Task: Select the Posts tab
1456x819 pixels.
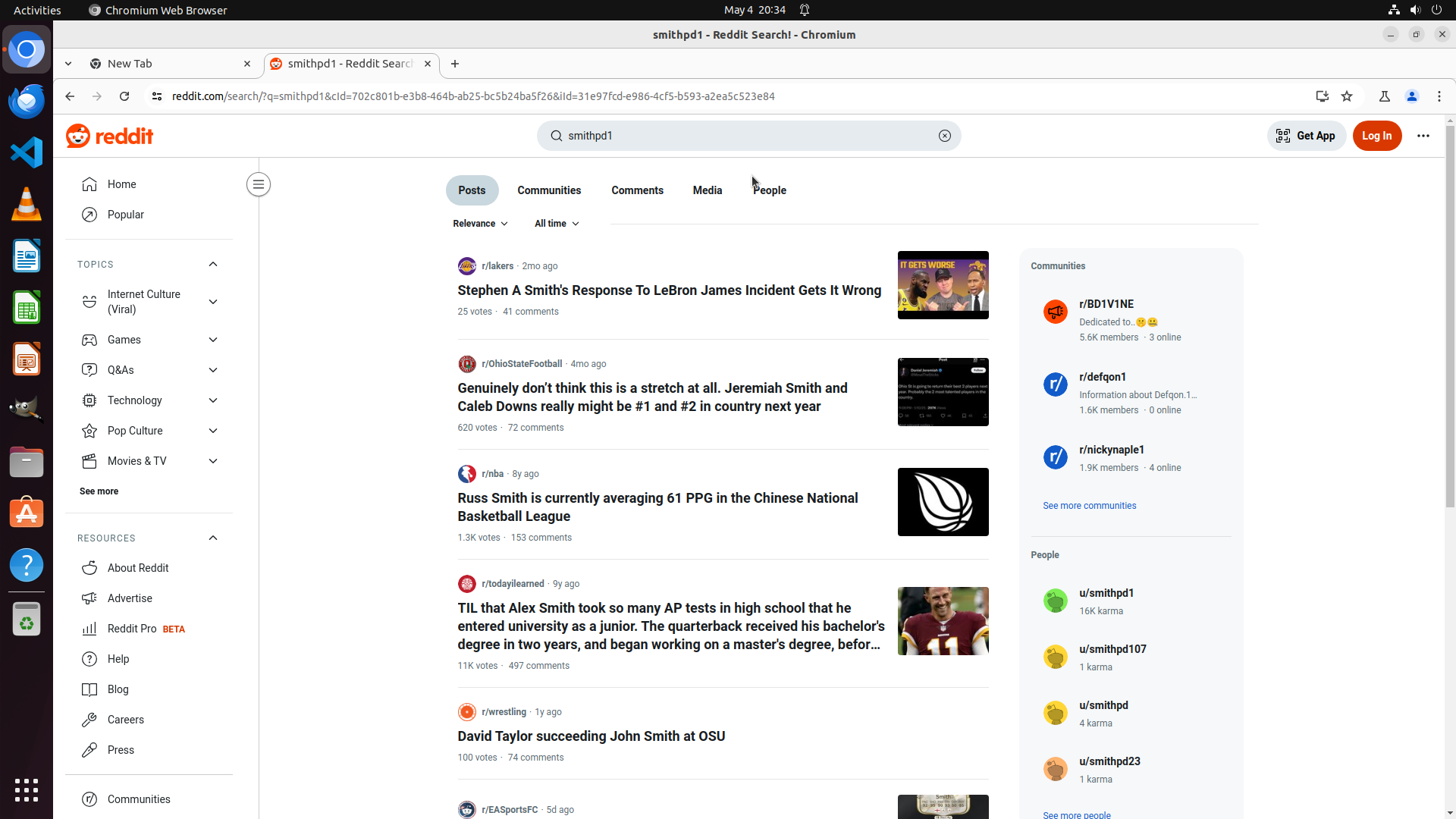Action: 472,190
